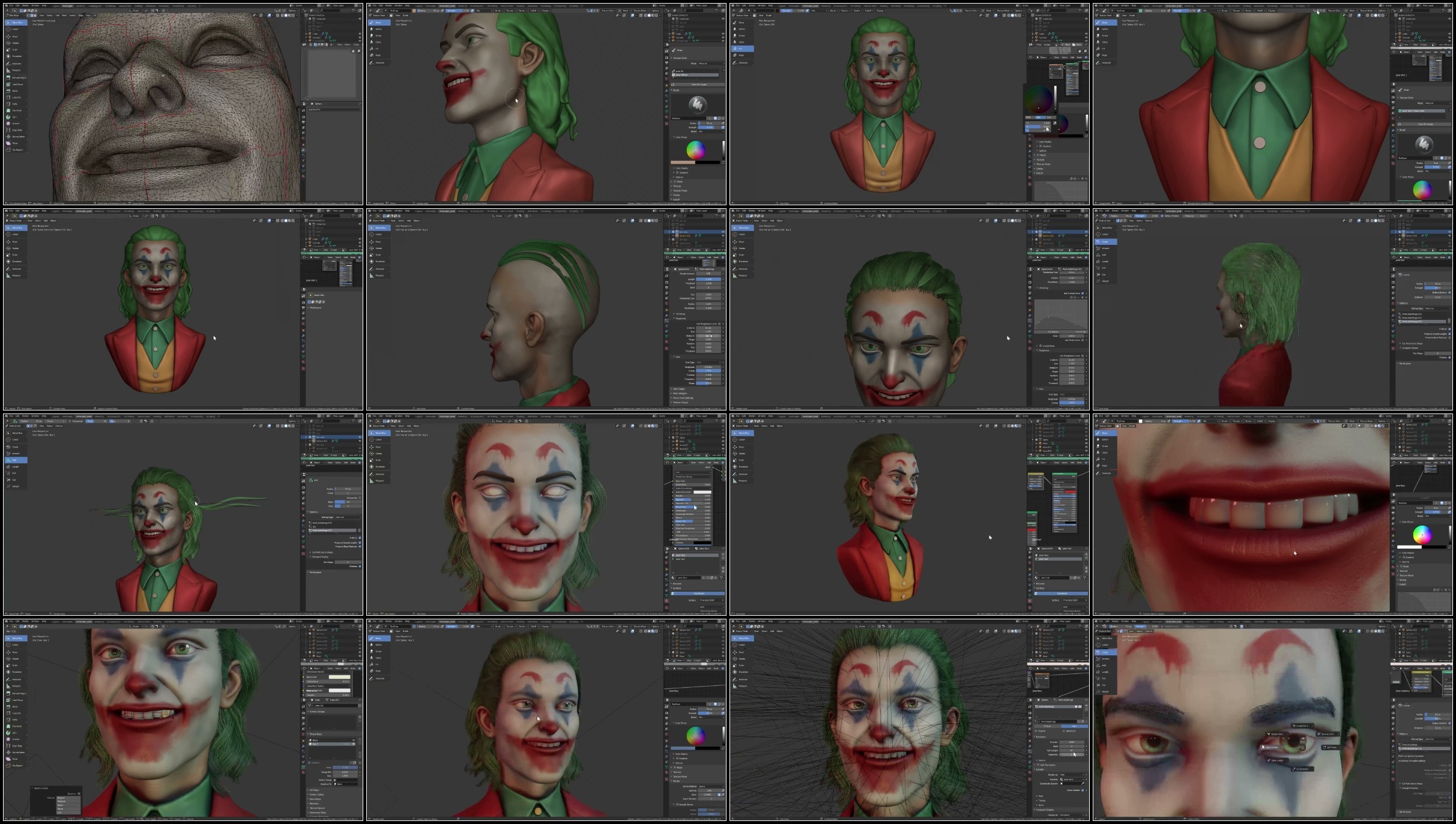Open Vertex menu in the wireframe-face screenshot
This screenshot has height=824, width=1456.
tap(72, 16)
